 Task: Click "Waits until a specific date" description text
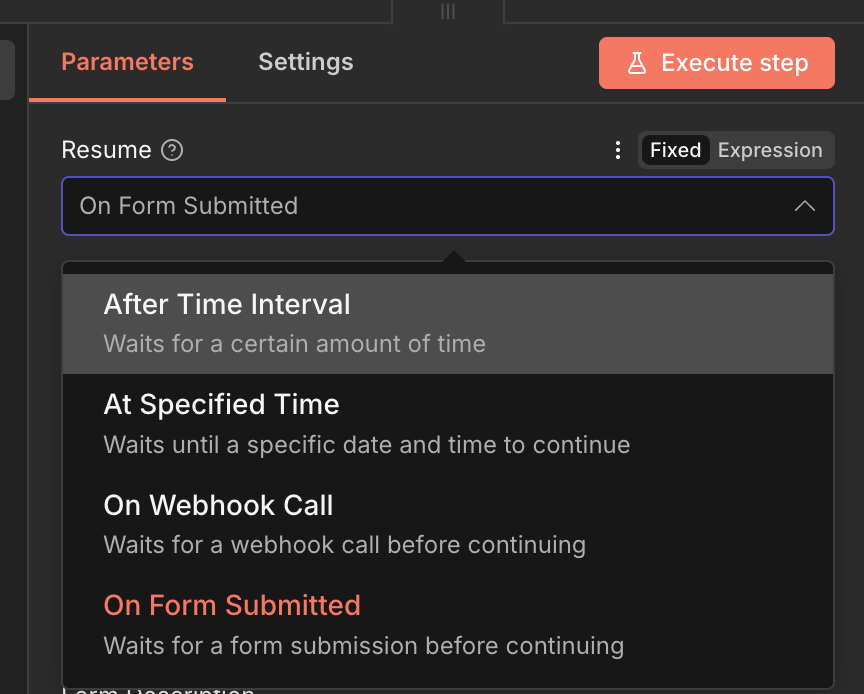[366, 444]
